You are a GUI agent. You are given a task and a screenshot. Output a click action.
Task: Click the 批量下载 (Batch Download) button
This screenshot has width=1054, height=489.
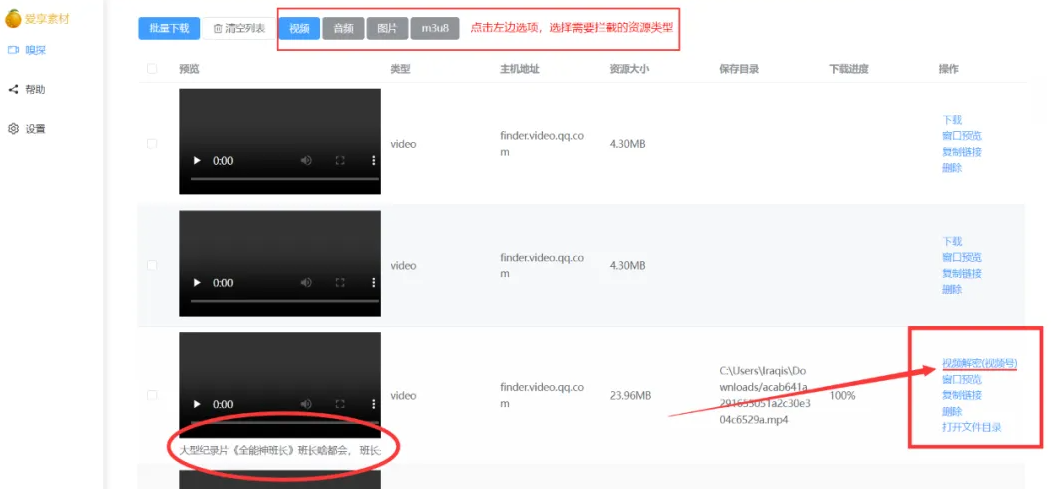pos(169,29)
